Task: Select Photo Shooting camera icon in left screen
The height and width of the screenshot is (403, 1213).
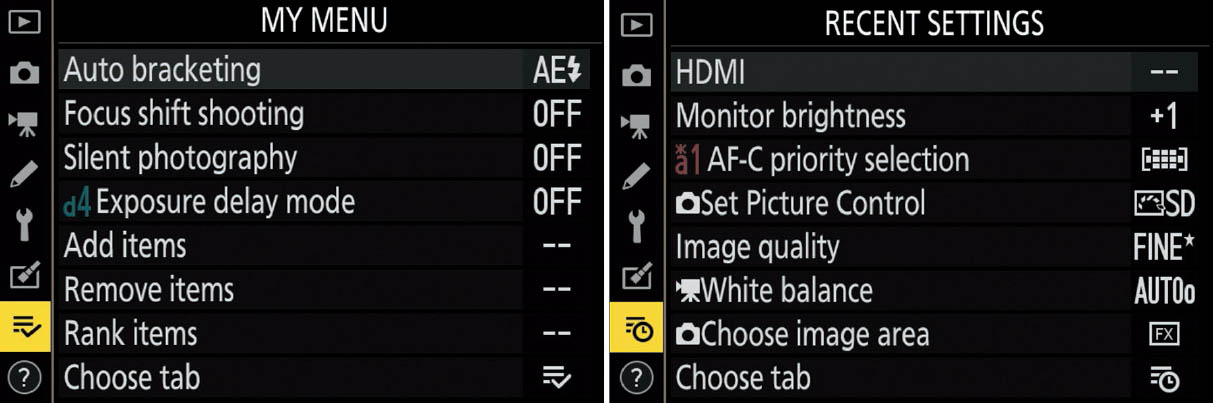Action: [x=24, y=72]
